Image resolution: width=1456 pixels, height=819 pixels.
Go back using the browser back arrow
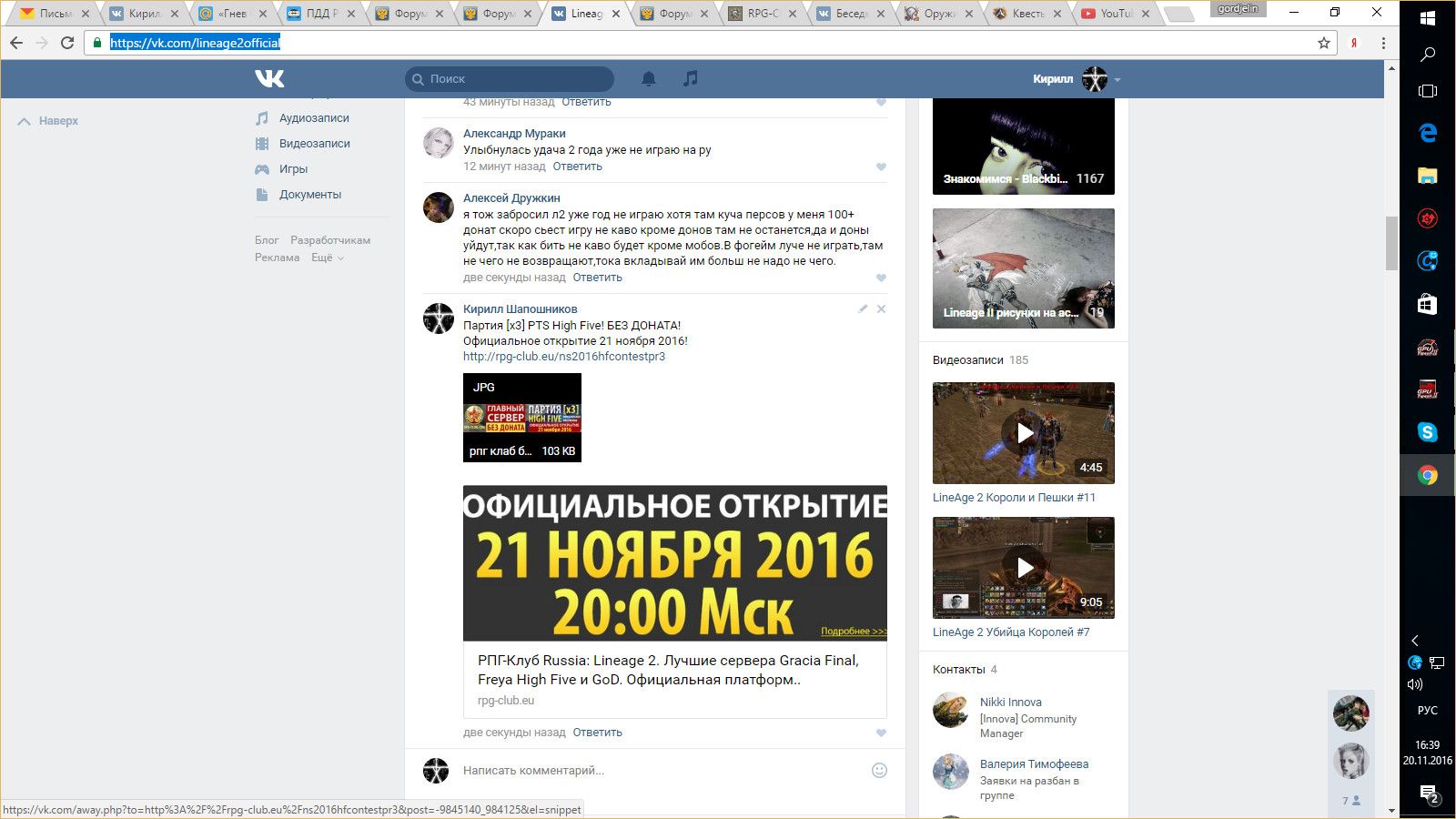16,43
